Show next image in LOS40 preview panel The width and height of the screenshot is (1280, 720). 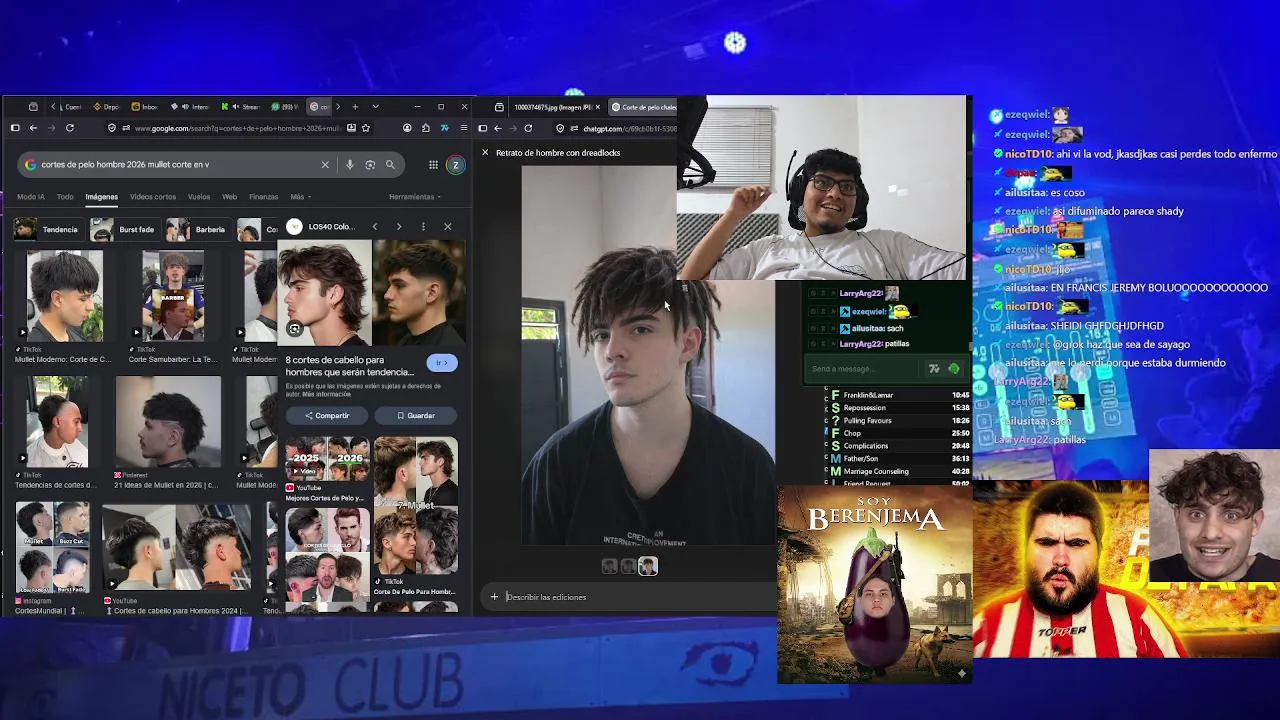[x=399, y=227]
